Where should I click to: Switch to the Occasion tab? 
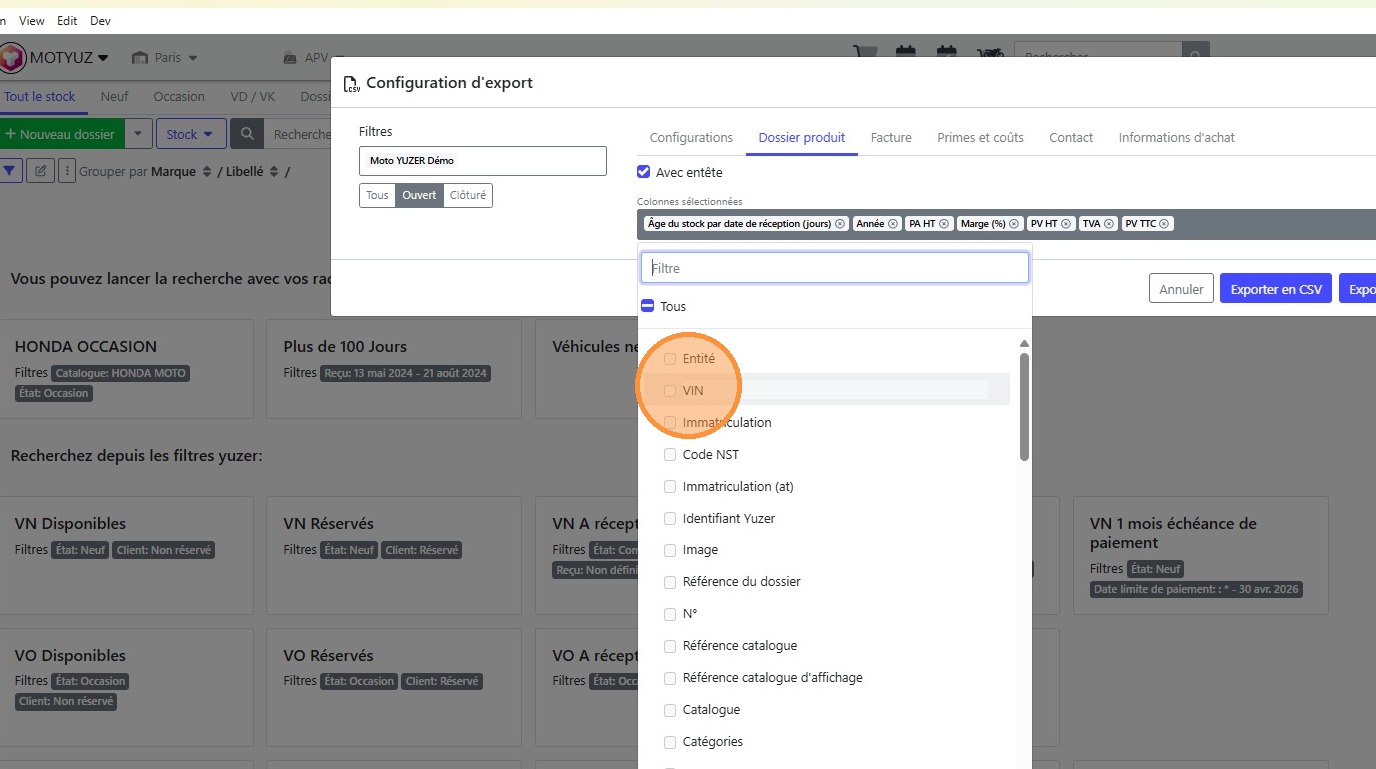pos(179,97)
